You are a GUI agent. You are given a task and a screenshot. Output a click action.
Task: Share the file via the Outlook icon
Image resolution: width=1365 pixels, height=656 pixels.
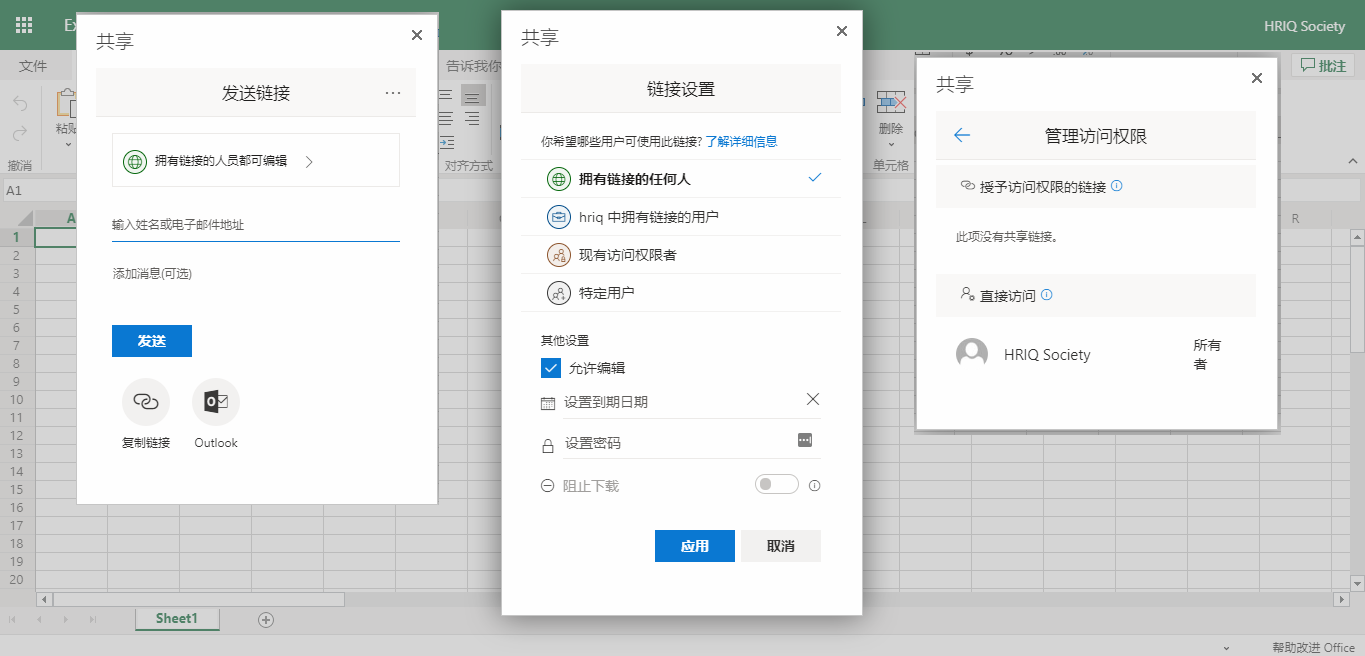[x=215, y=401]
